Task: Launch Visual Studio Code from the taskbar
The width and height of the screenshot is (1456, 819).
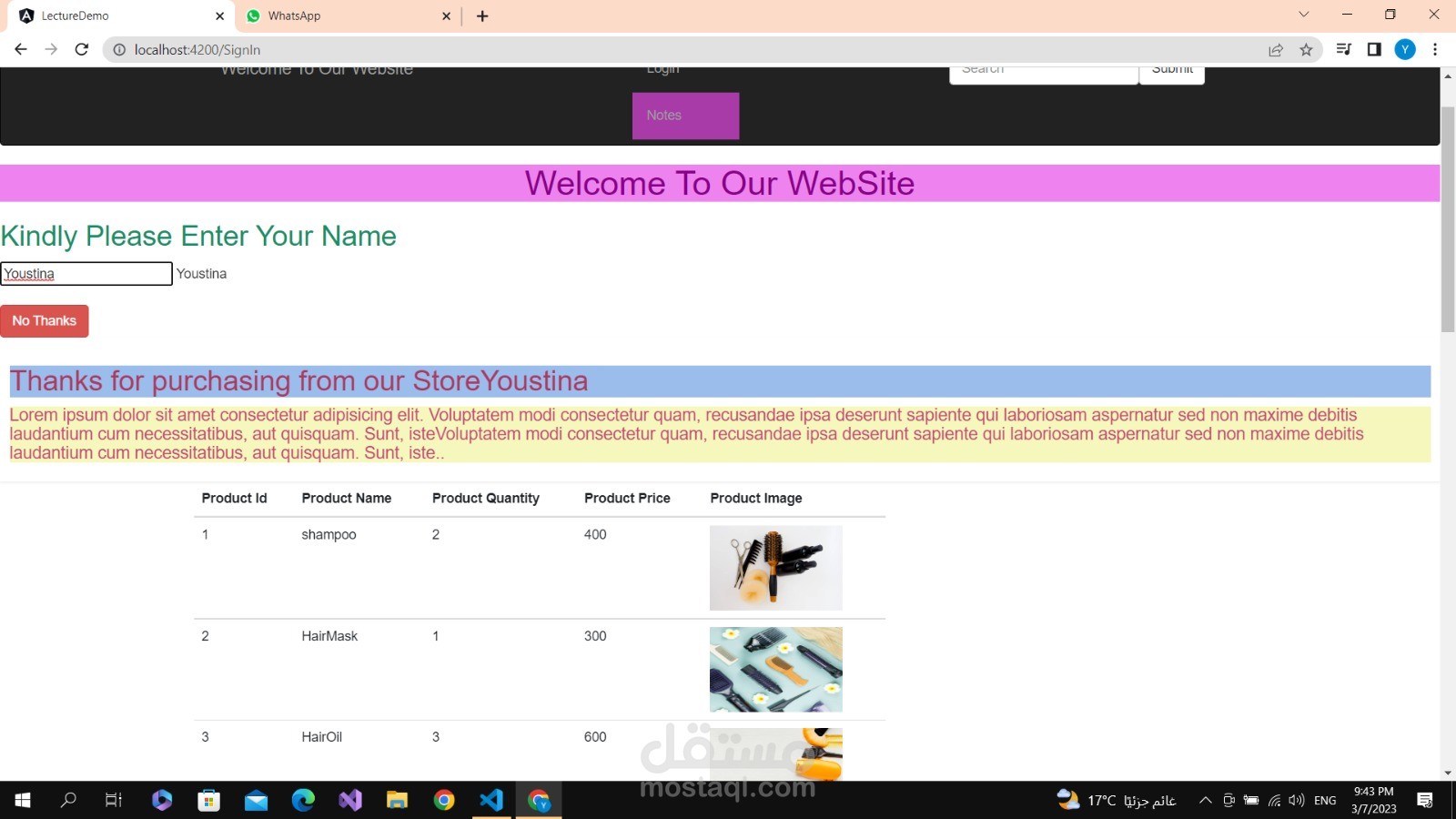Action: [491, 800]
